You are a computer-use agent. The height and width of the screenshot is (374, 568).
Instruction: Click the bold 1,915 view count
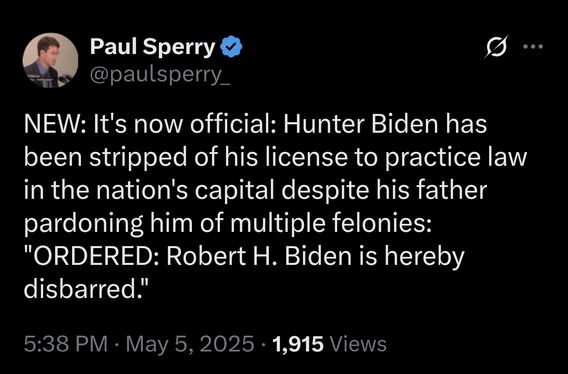(x=298, y=344)
